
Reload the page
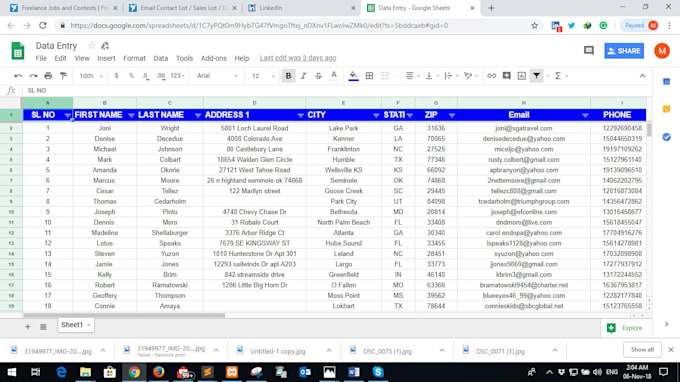tap(42, 26)
